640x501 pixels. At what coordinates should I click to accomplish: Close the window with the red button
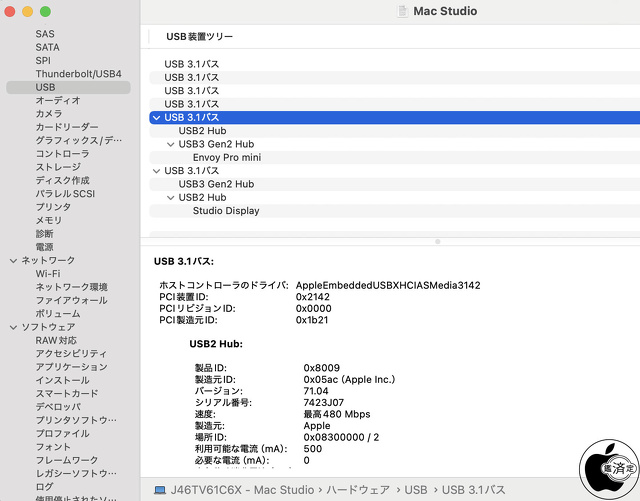coord(12,11)
